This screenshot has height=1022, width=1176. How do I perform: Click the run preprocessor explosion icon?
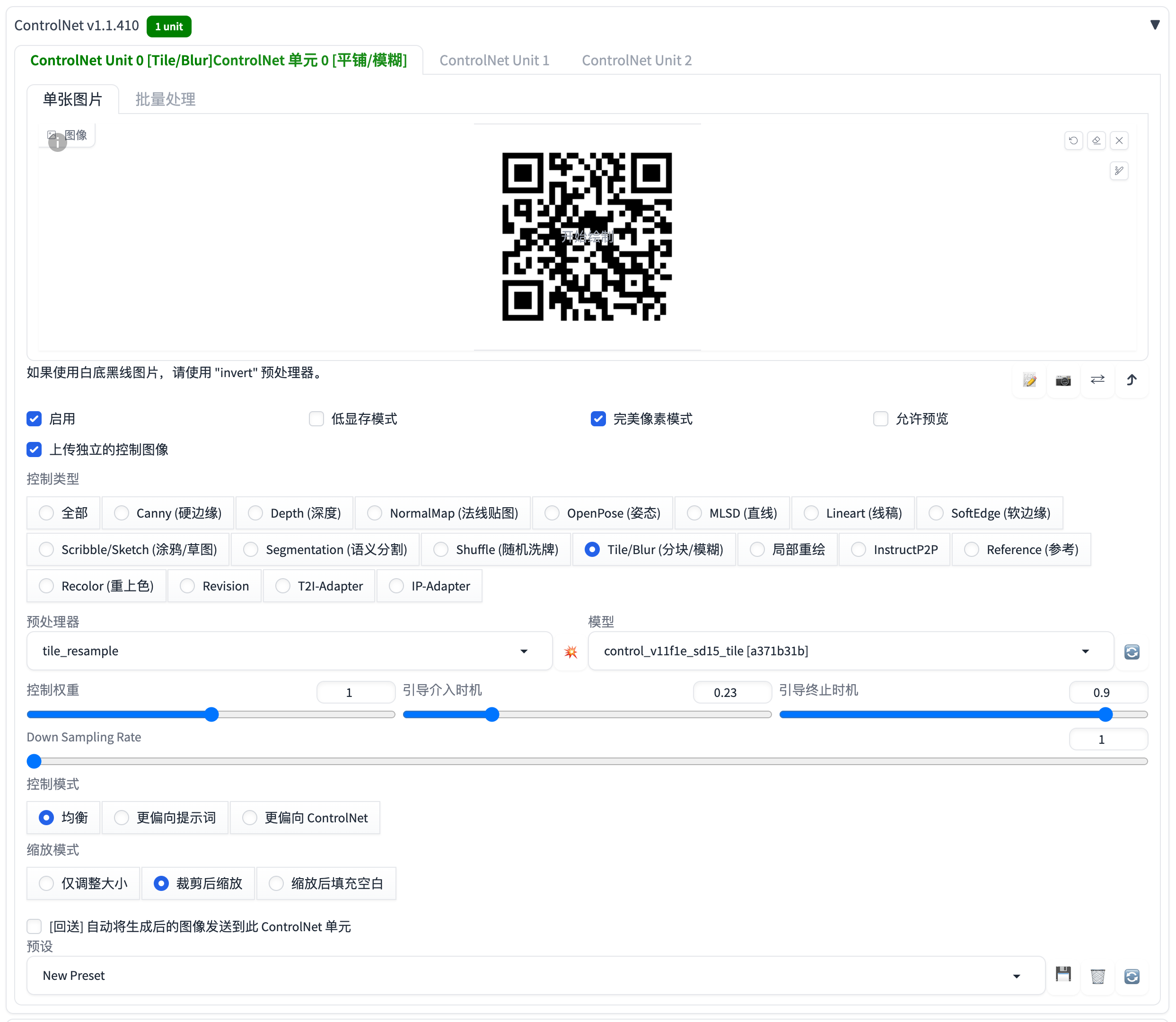tap(570, 652)
